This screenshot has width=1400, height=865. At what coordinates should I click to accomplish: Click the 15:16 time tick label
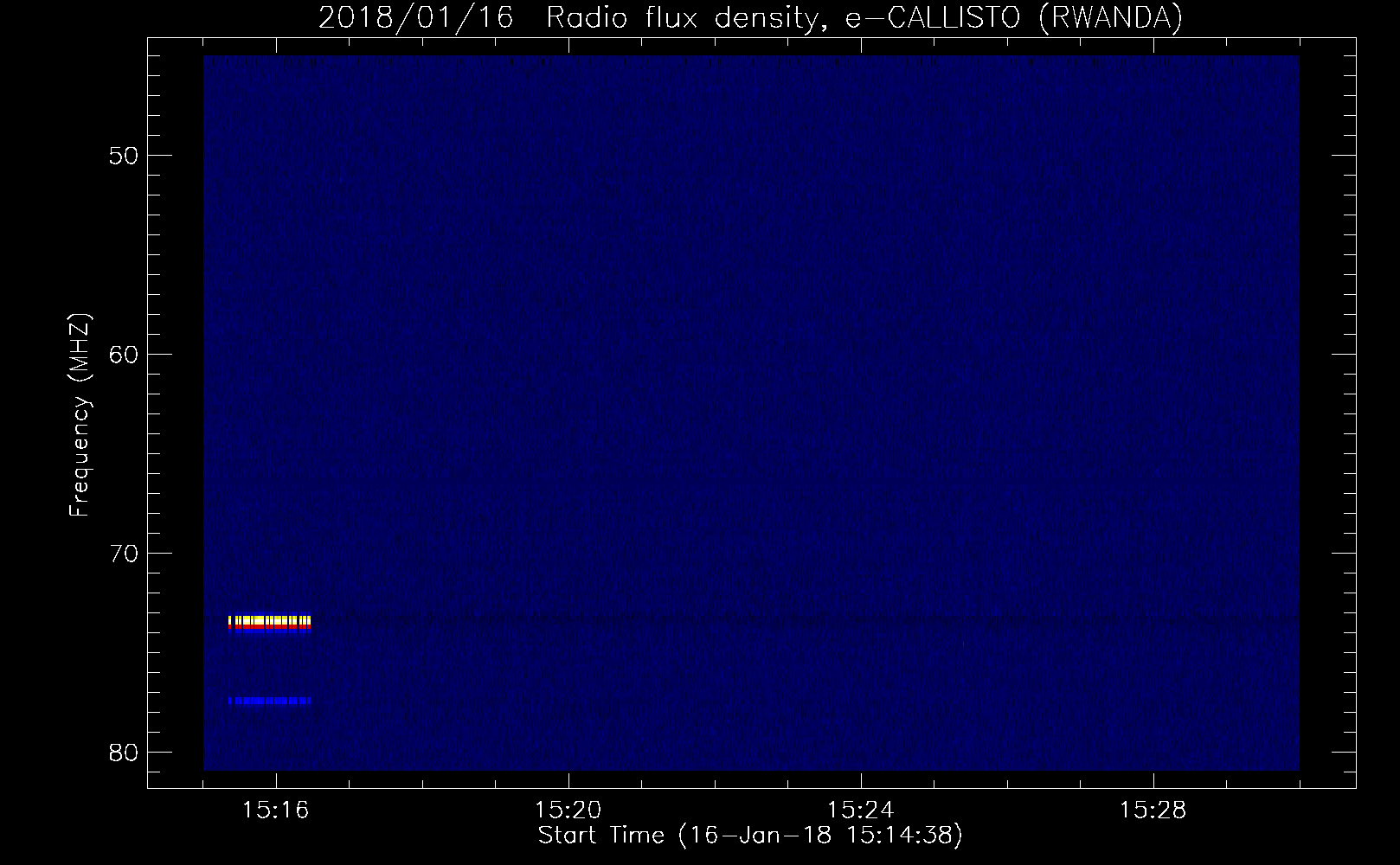click(276, 811)
